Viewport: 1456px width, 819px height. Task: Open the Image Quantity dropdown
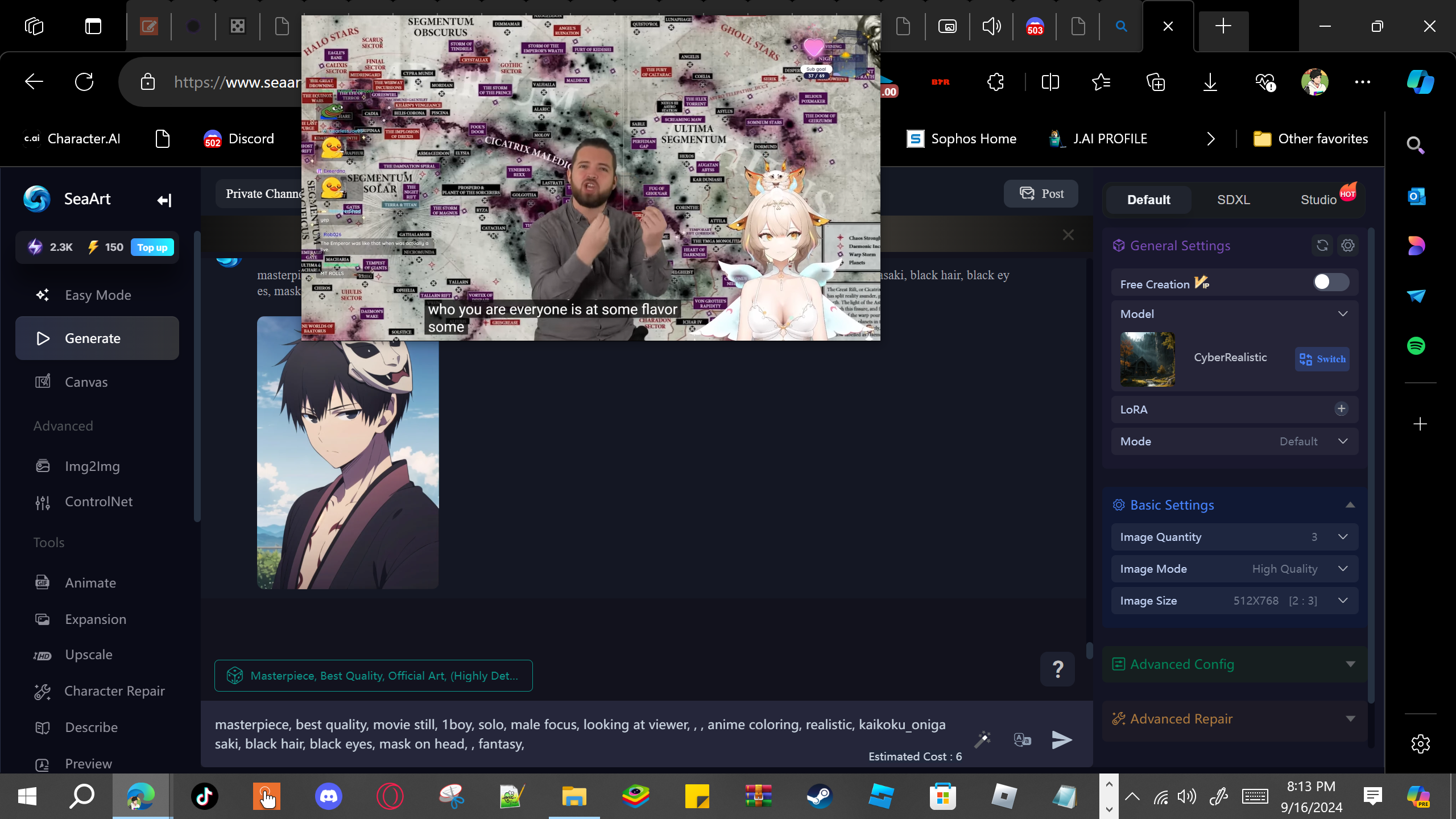pos(1234,537)
